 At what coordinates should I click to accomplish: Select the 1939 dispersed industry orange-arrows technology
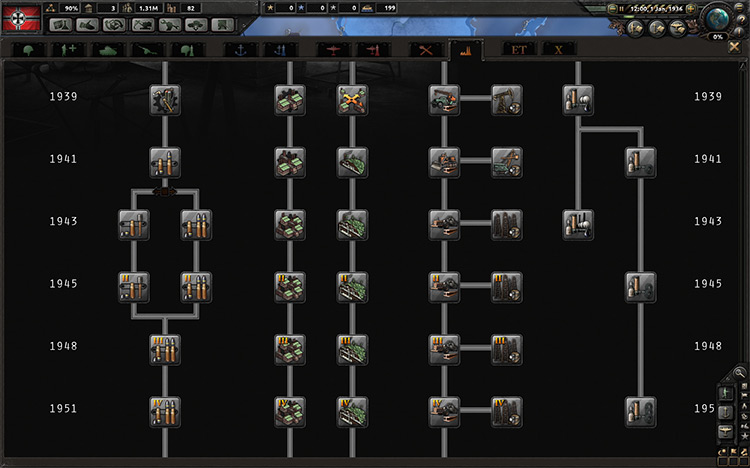point(353,100)
